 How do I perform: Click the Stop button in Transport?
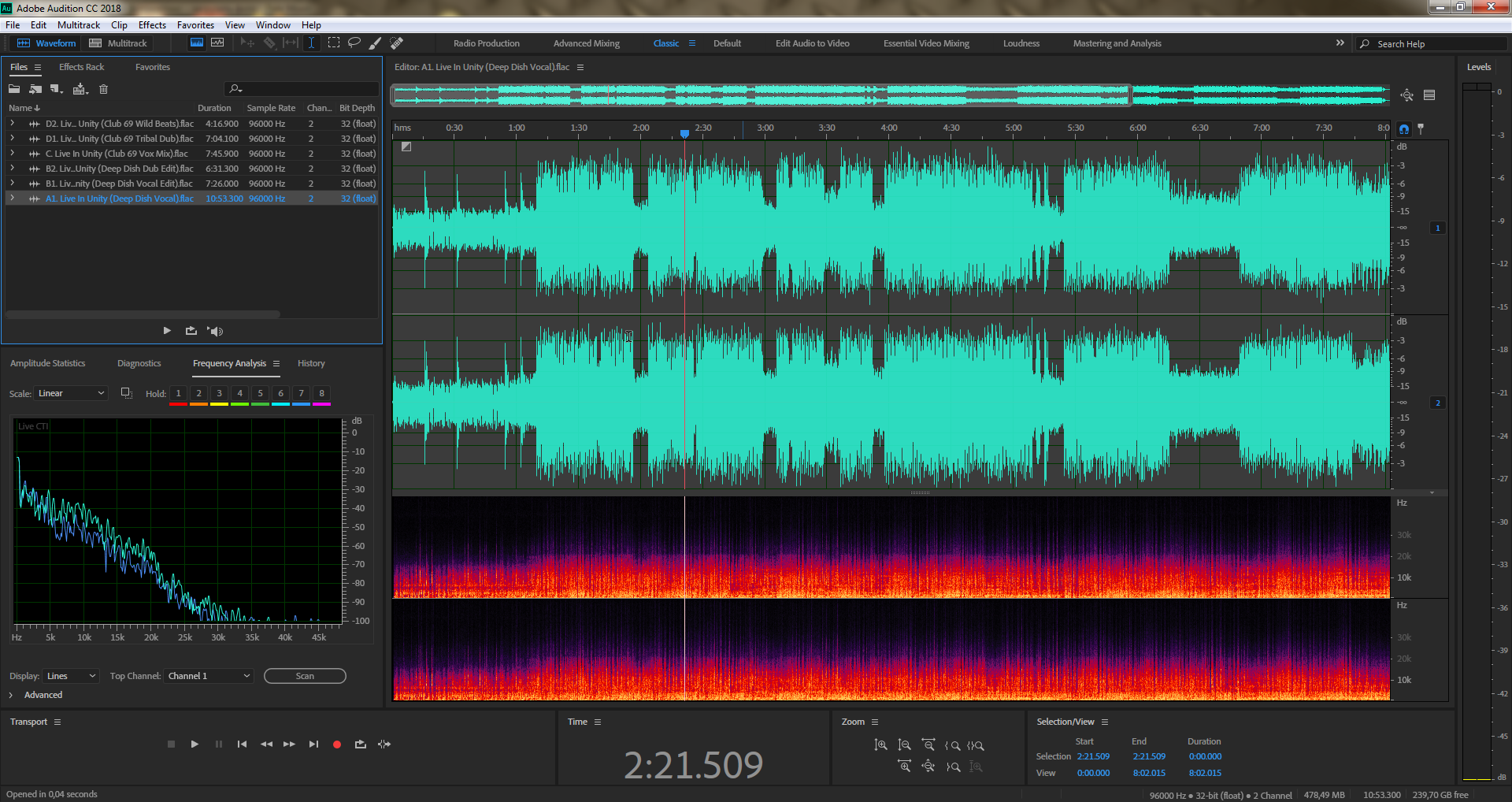171,744
